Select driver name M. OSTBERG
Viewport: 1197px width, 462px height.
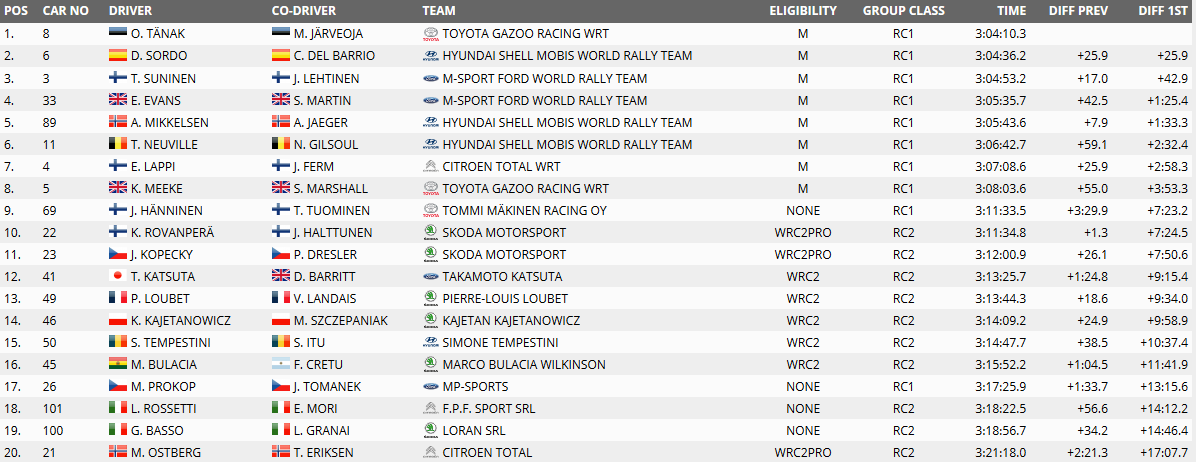[165, 453]
